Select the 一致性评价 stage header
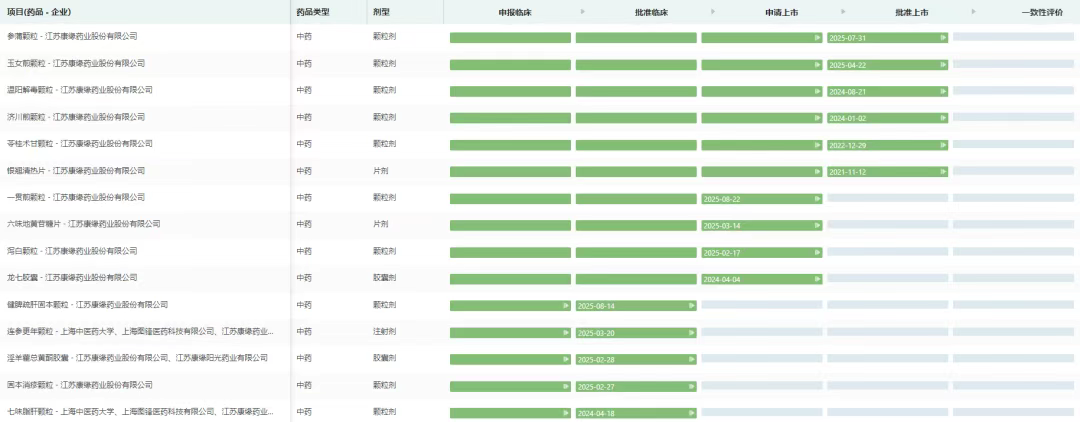The height and width of the screenshot is (422, 1080). [x=1042, y=12]
